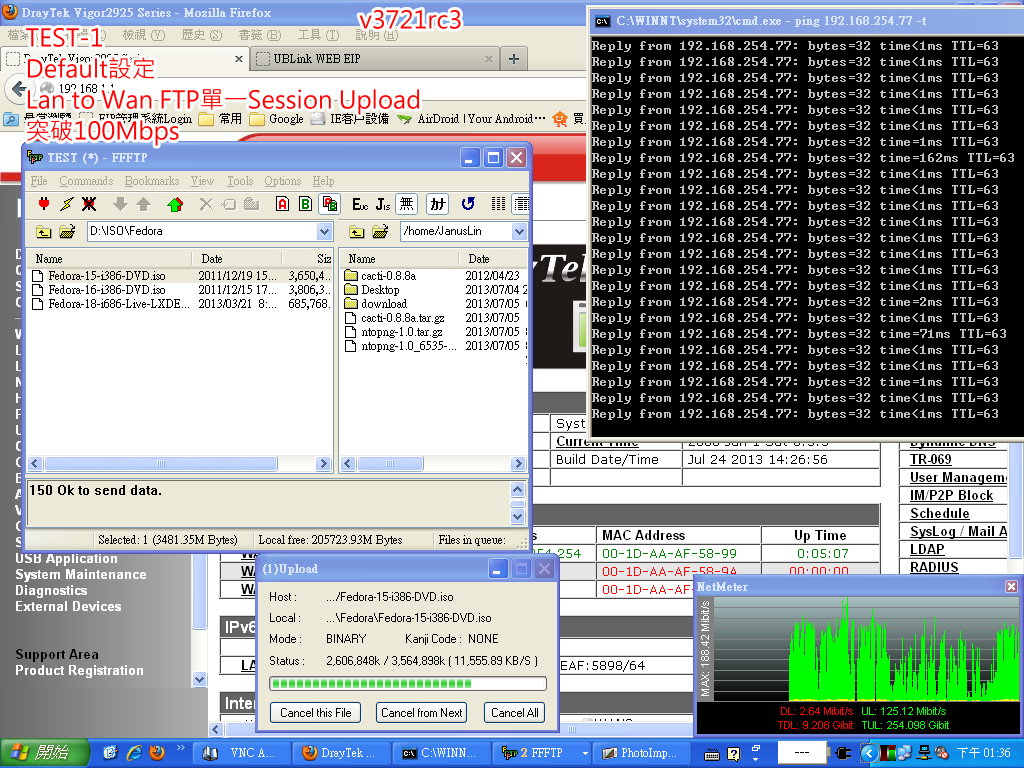1024x768 pixels.
Task: Select cacti-0.8.8a.tar.gz remote file
Action: coord(402,317)
